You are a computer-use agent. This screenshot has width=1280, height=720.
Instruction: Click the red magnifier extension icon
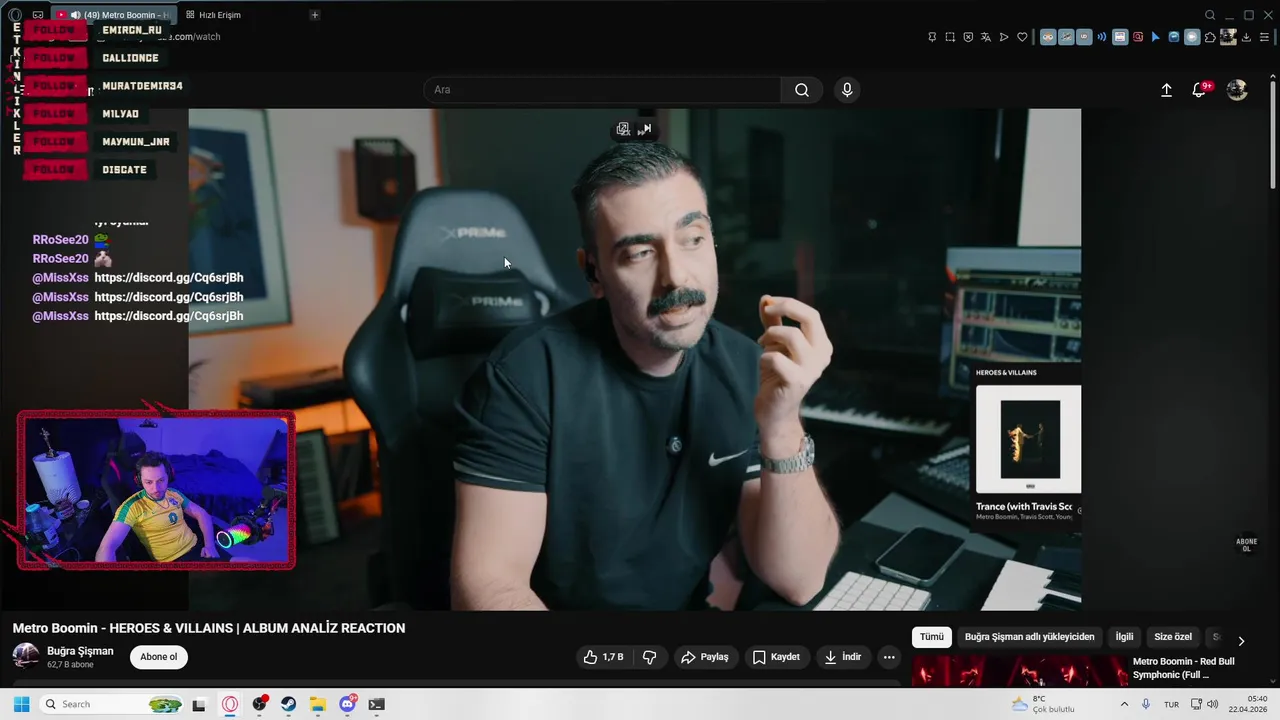[x=1138, y=37]
